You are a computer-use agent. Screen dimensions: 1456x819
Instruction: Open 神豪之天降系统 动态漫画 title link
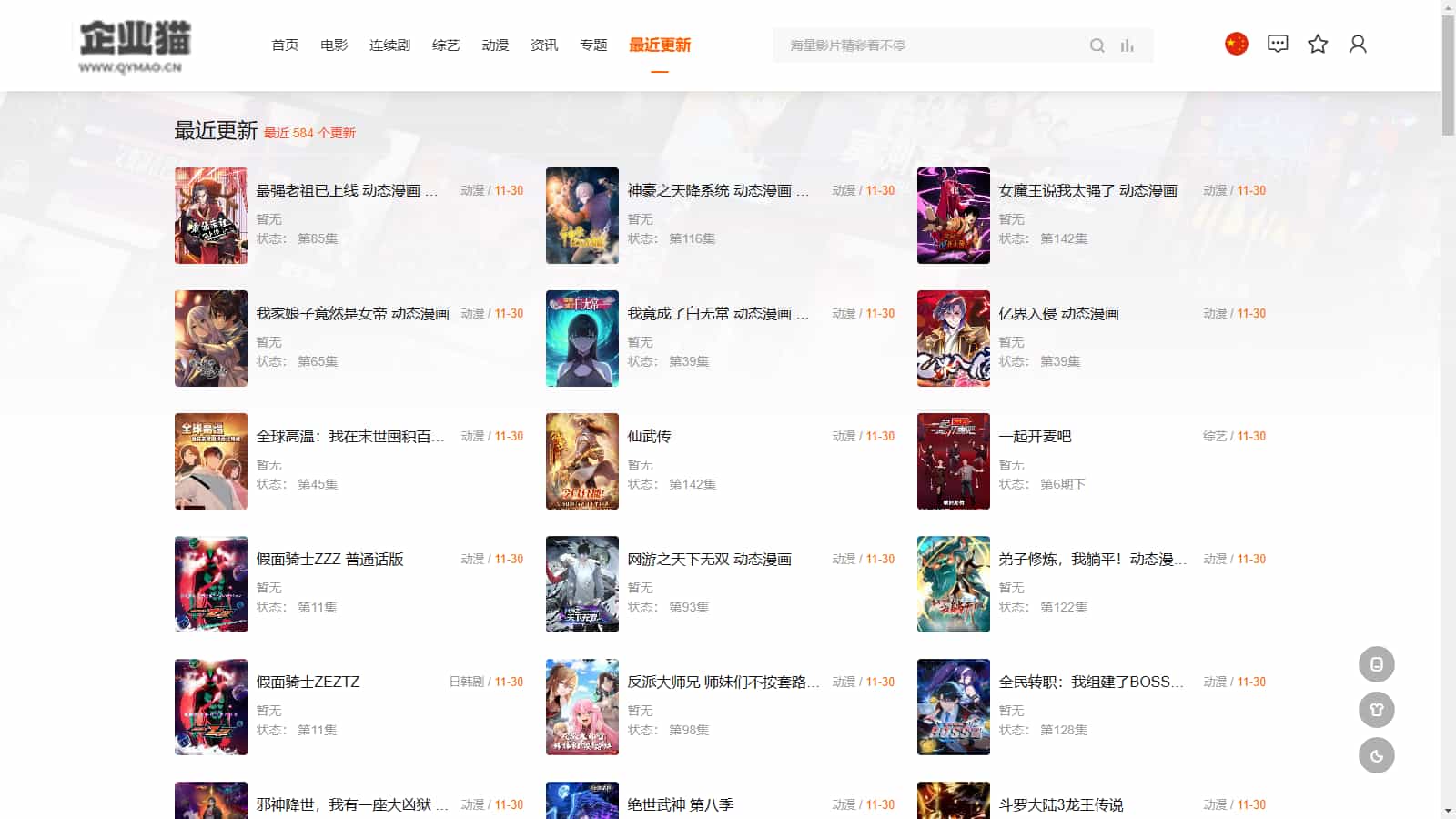pos(718,191)
